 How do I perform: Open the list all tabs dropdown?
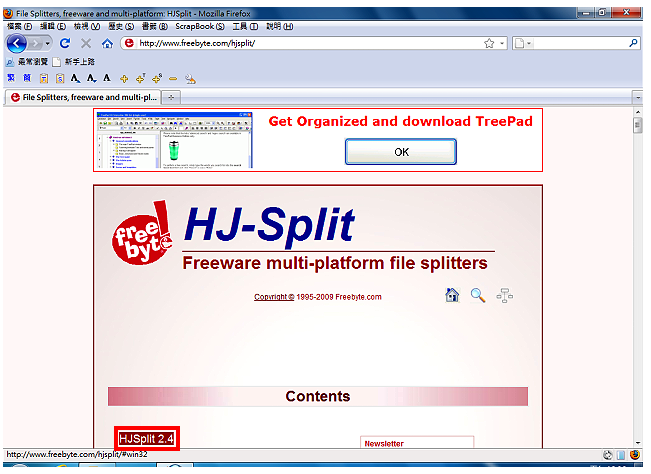point(638,98)
